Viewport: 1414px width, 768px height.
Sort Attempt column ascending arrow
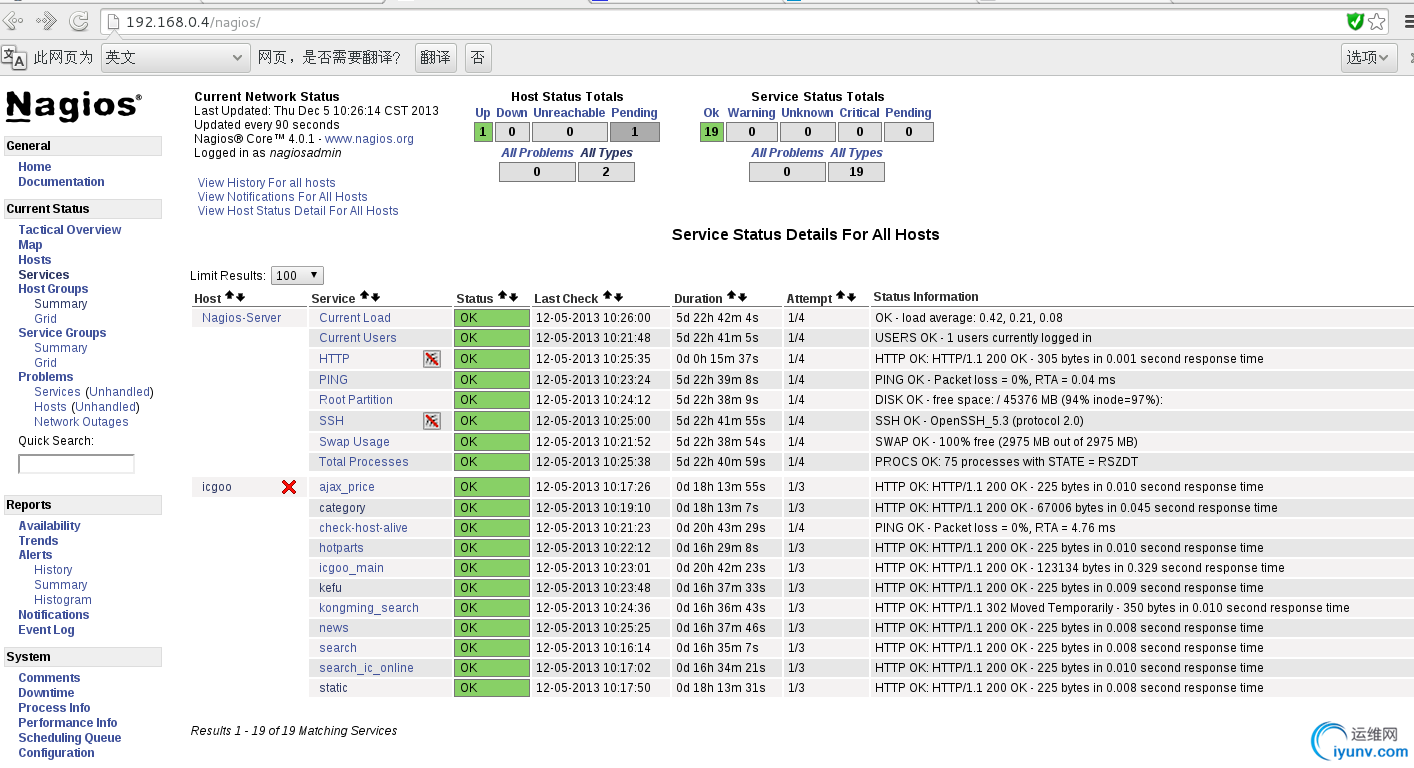pos(840,297)
